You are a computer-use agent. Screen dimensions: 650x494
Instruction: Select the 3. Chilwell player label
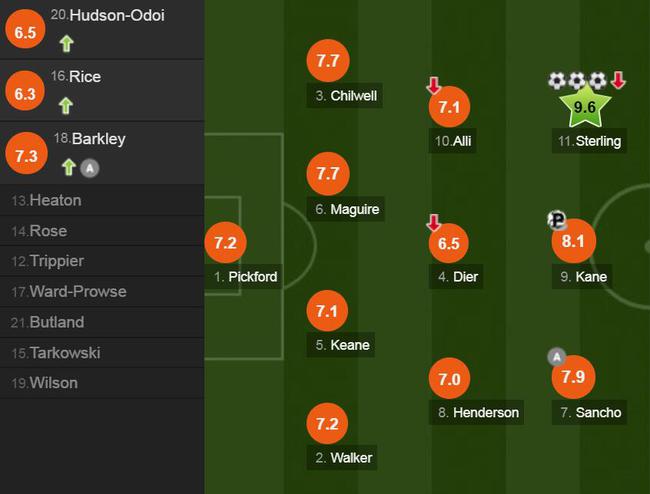point(344,96)
